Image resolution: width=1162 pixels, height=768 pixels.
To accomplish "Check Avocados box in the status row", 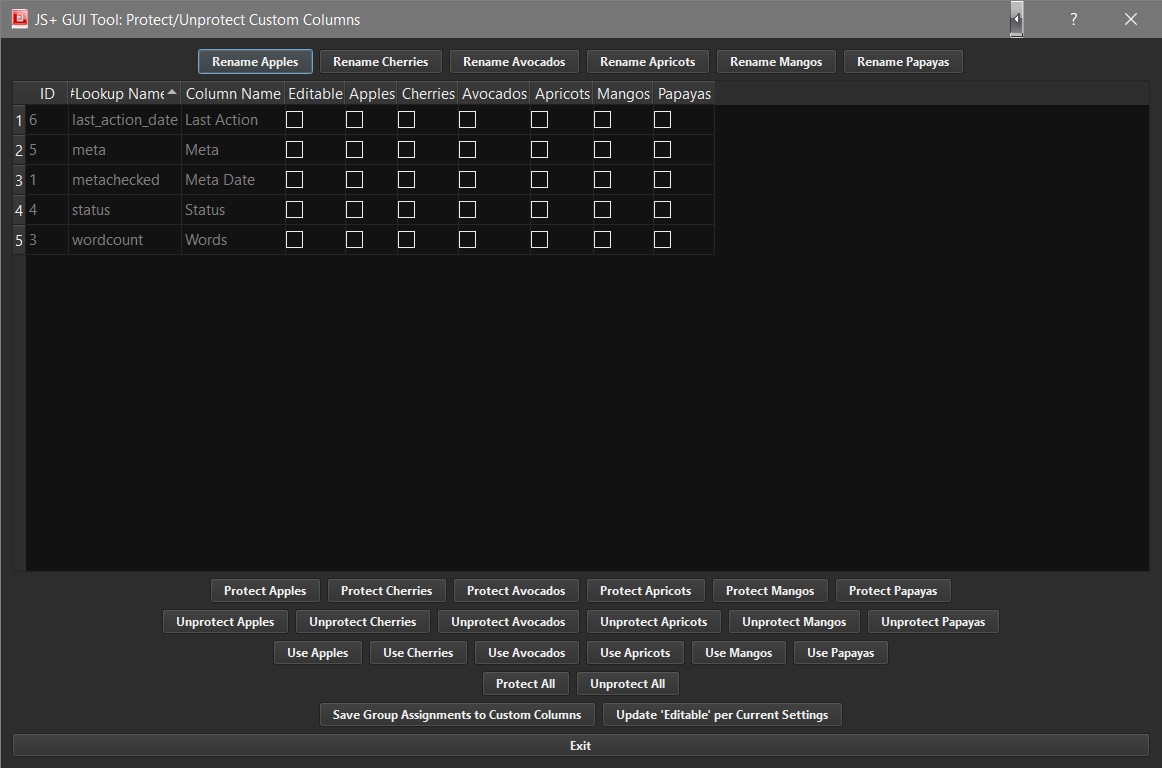I will (x=467, y=210).
